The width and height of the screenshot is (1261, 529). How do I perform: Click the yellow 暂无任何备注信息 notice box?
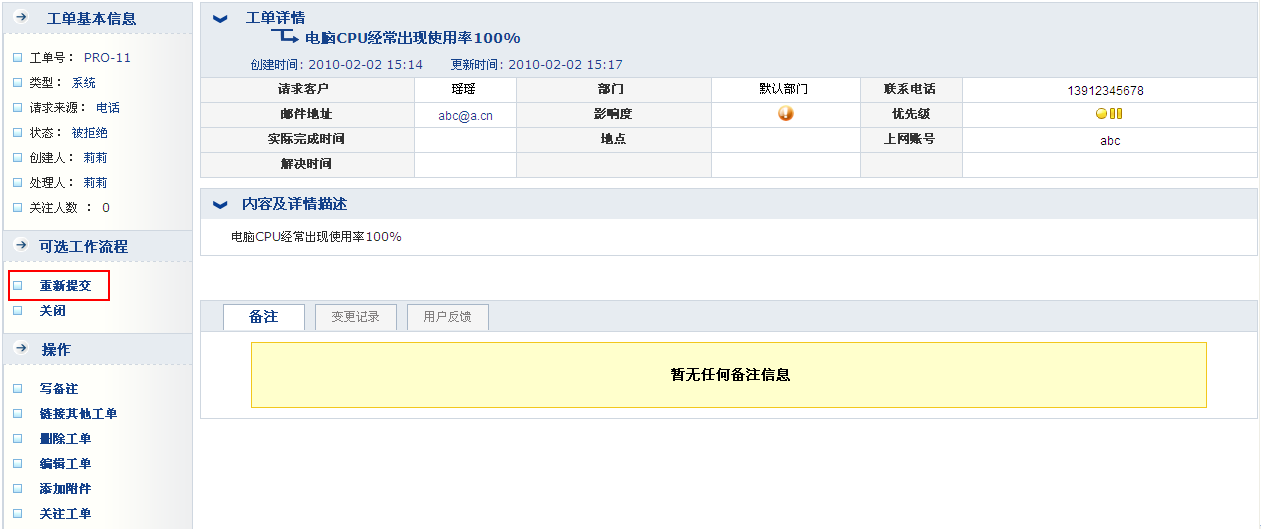coord(728,375)
